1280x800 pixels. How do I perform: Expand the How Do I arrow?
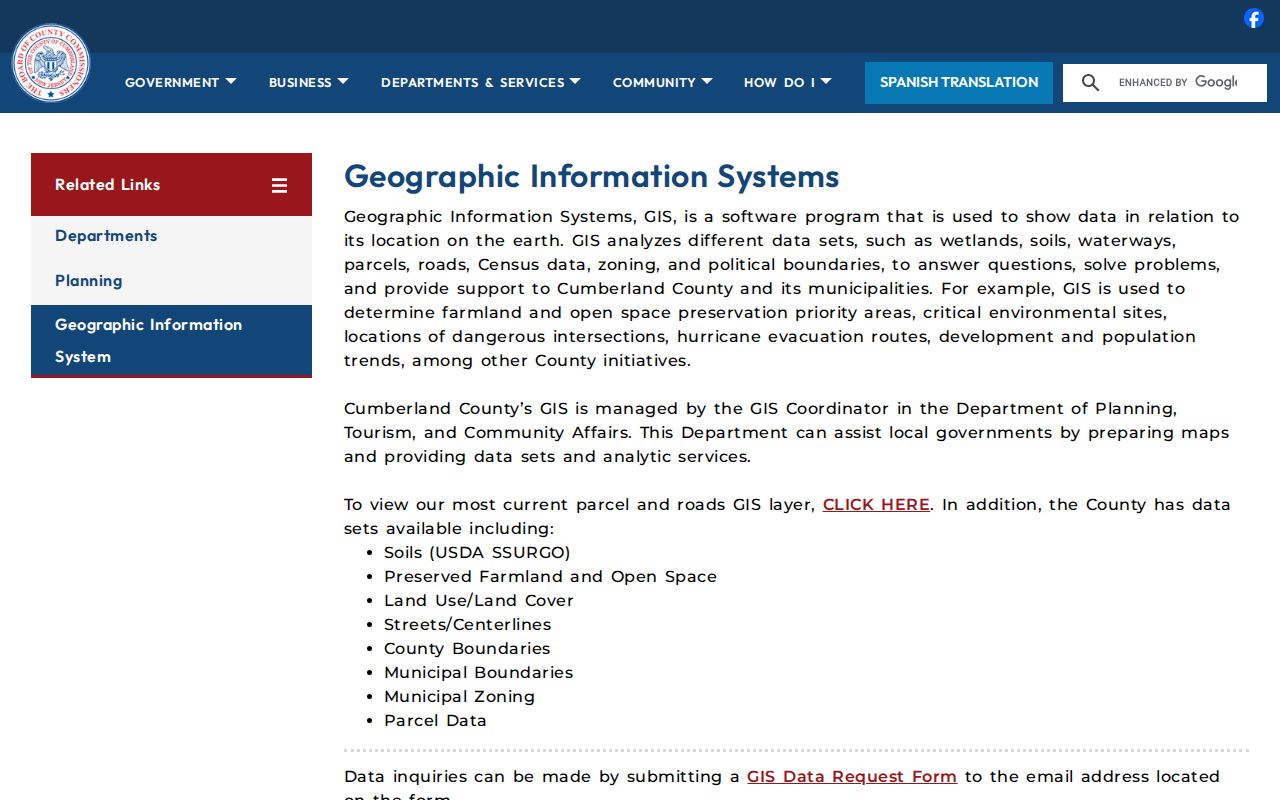pyautogui.click(x=826, y=81)
